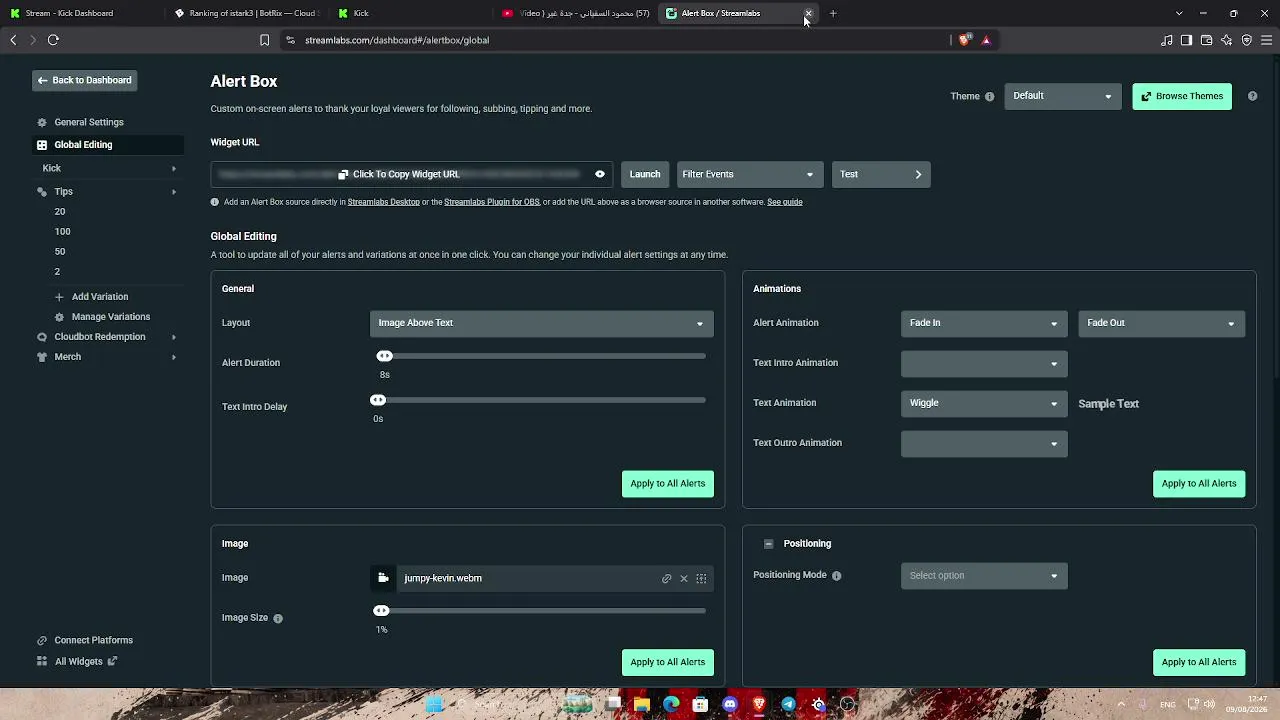Collapse the Positioning section checkbox

[x=768, y=544]
